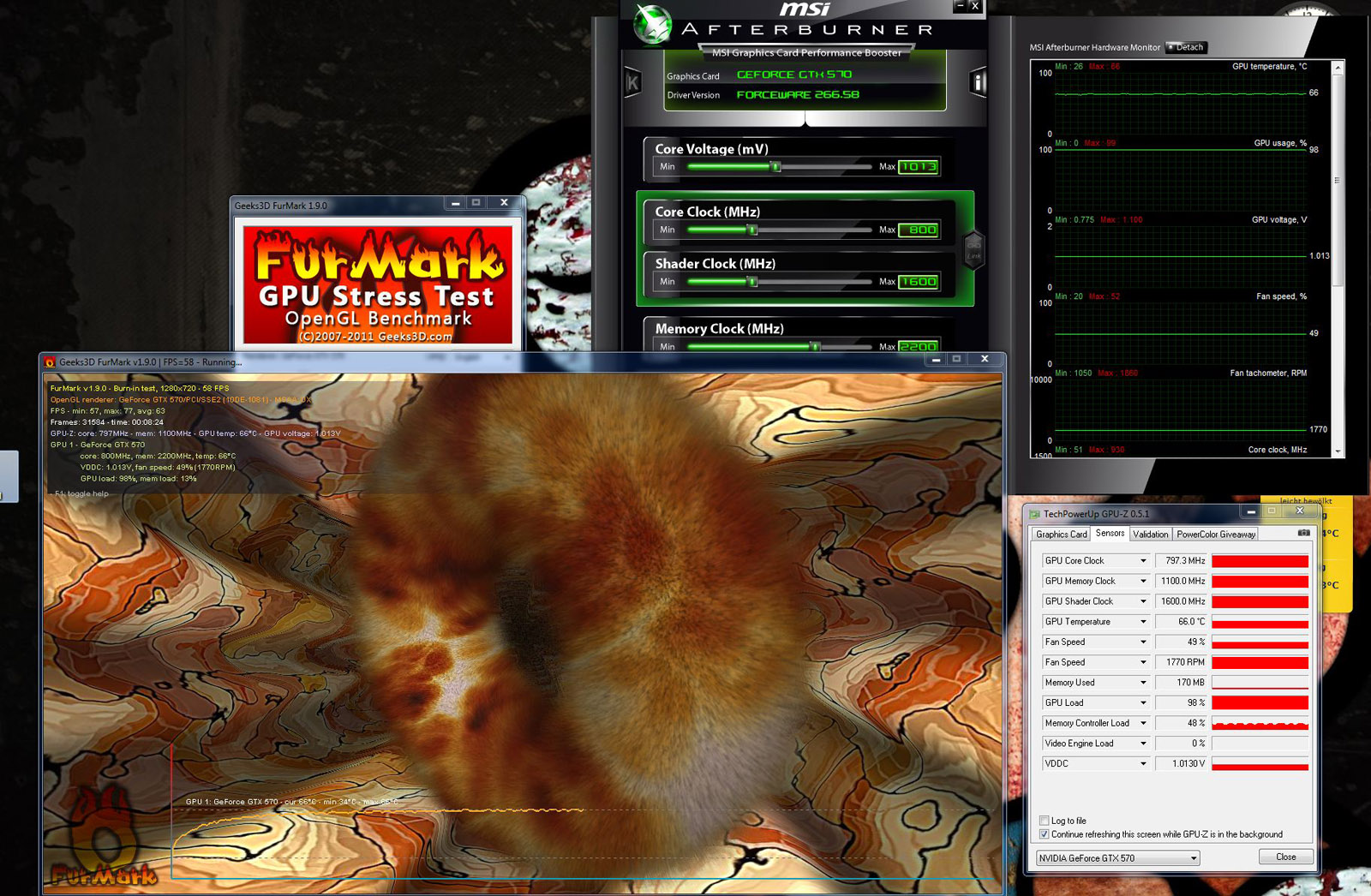Open the NVIDIA GeForce GTX 570 device selector

pyautogui.click(x=1117, y=857)
